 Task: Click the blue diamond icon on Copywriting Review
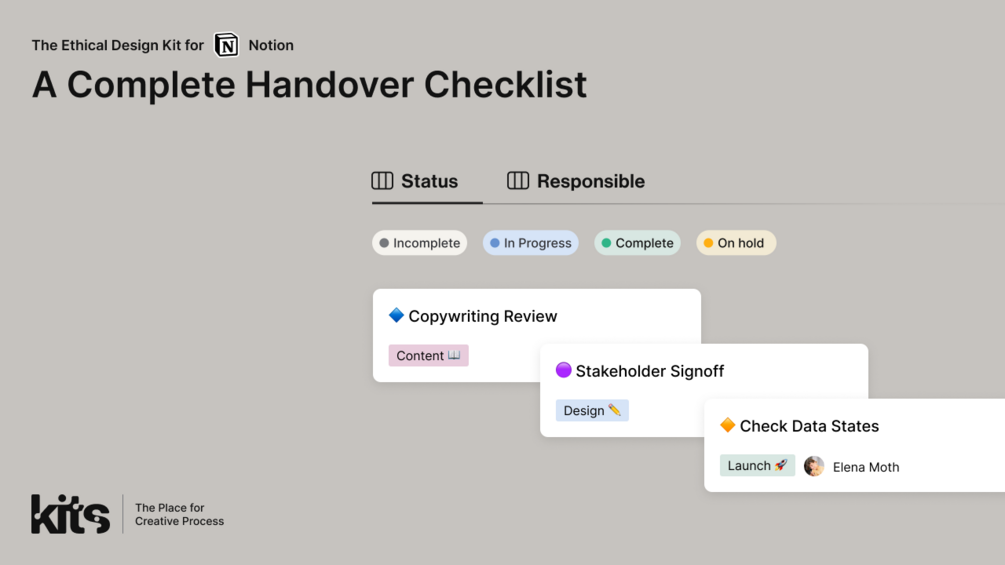click(x=396, y=315)
